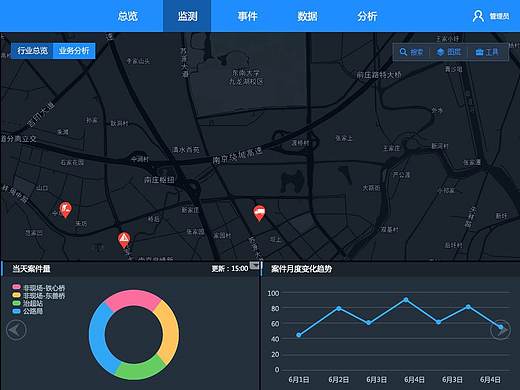Click the left arrow on case panel
This screenshot has width=520, height=390.
point(16,330)
